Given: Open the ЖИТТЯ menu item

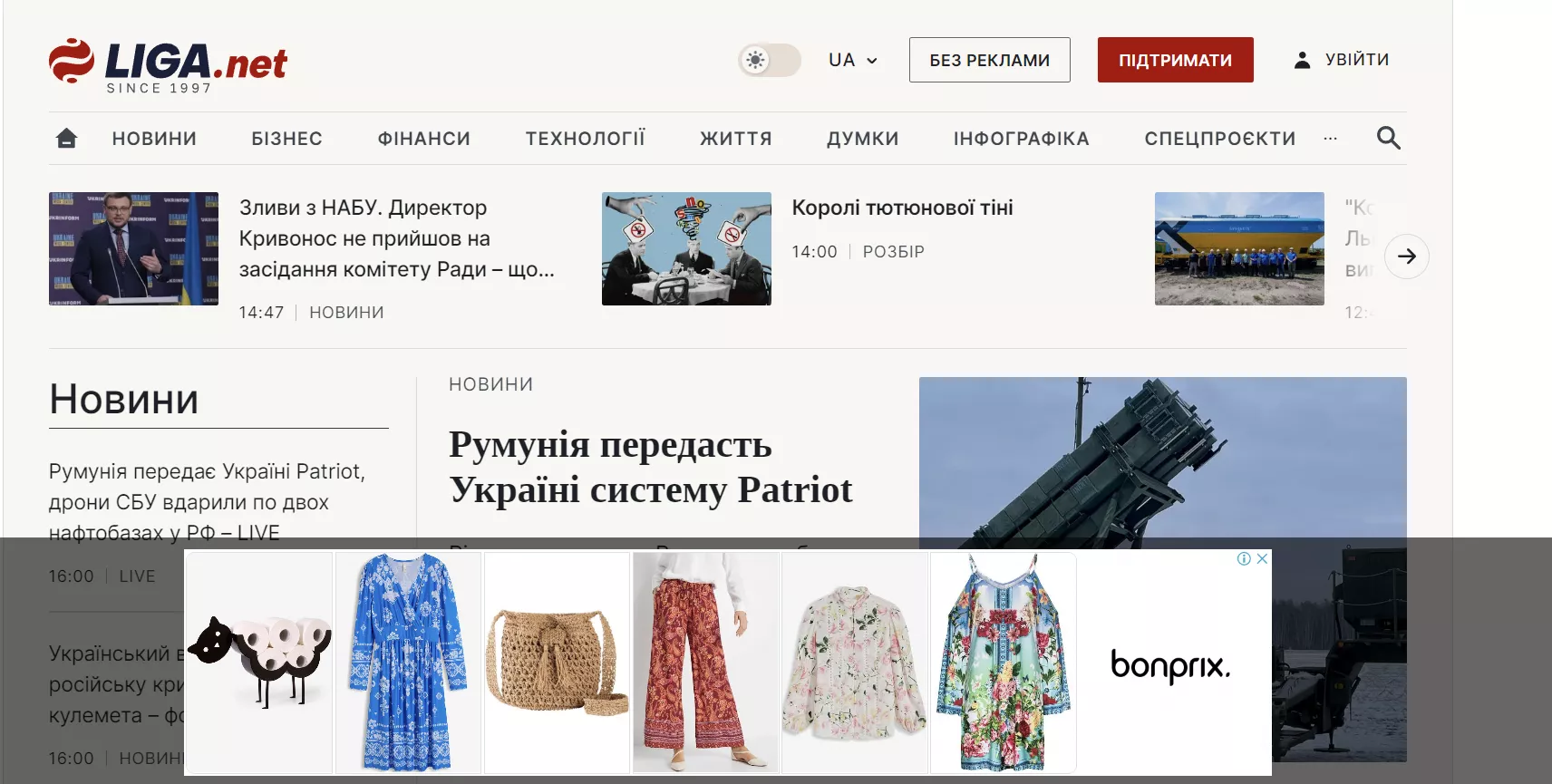Looking at the screenshot, I should 735,139.
